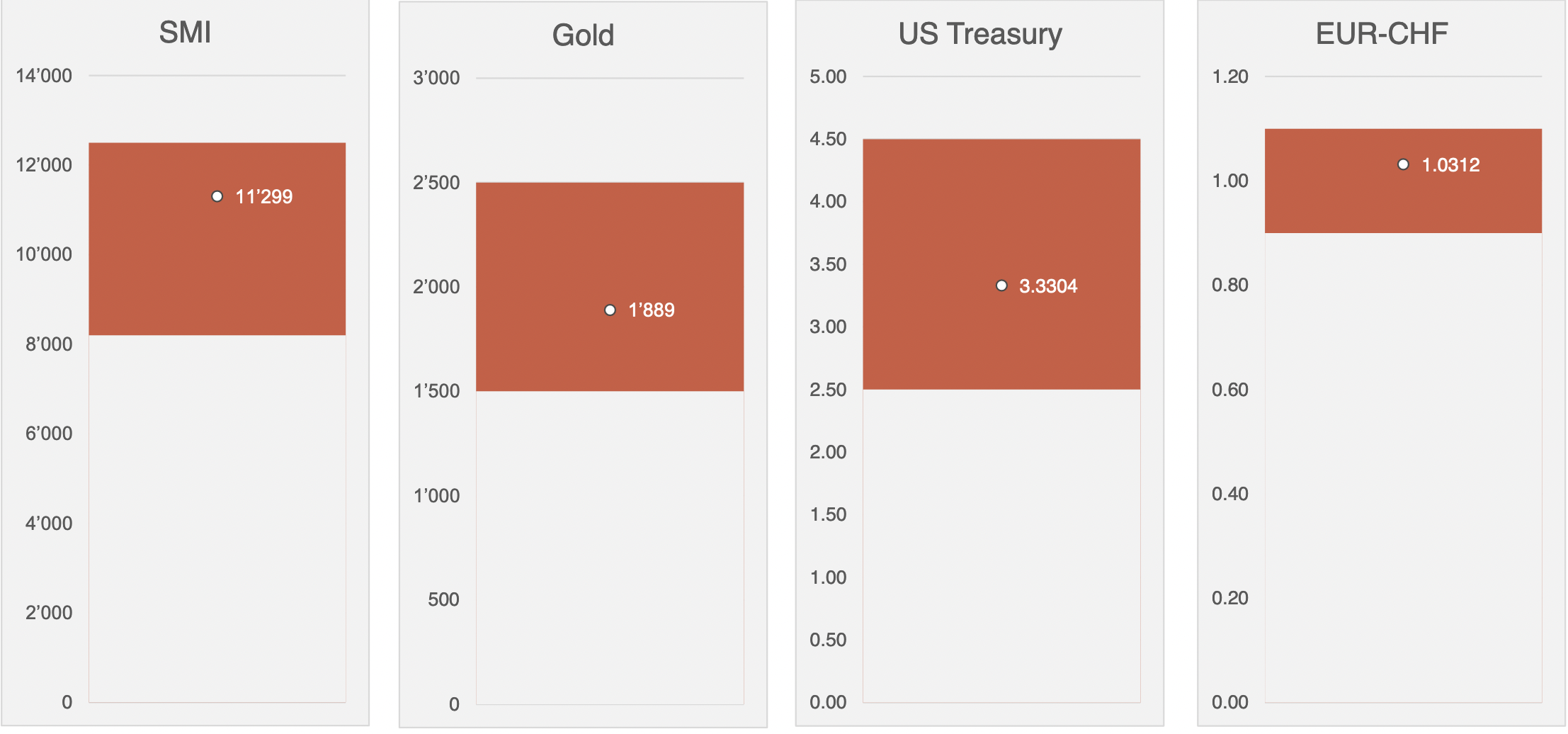Click the US Treasury chart title
The width and height of the screenshot is (1568, 734).
pyautogui.click(x=980, y=34)
